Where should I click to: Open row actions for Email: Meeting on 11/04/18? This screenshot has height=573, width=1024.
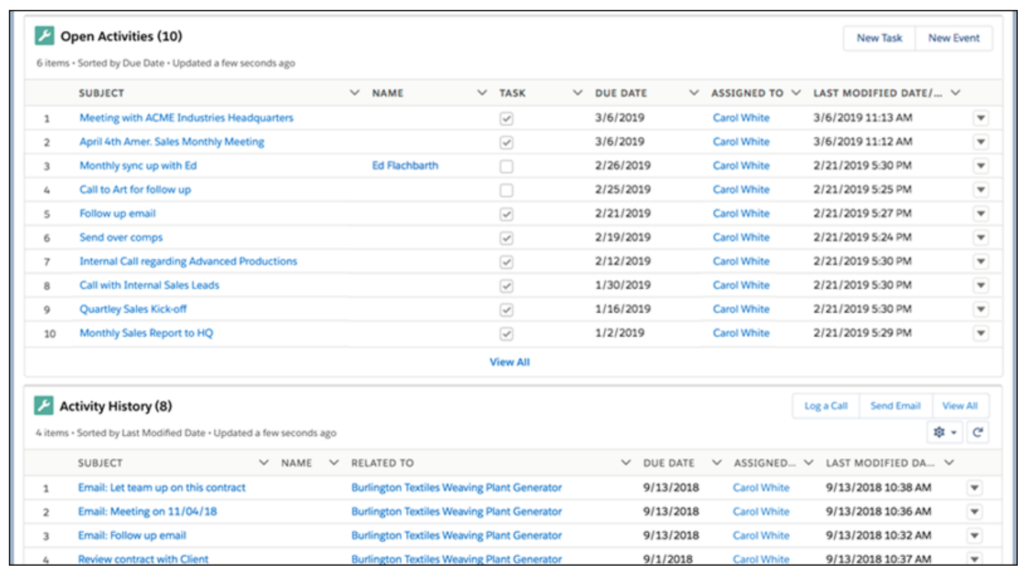click(974, 512)
